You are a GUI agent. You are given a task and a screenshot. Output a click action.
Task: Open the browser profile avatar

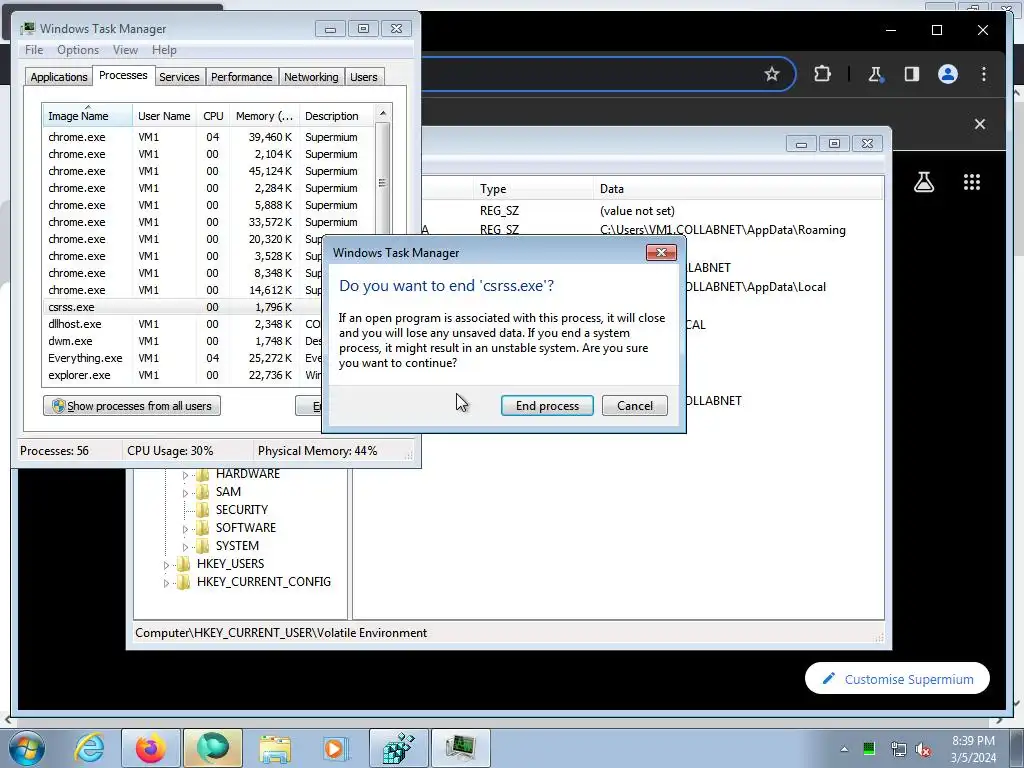(948, 74)
